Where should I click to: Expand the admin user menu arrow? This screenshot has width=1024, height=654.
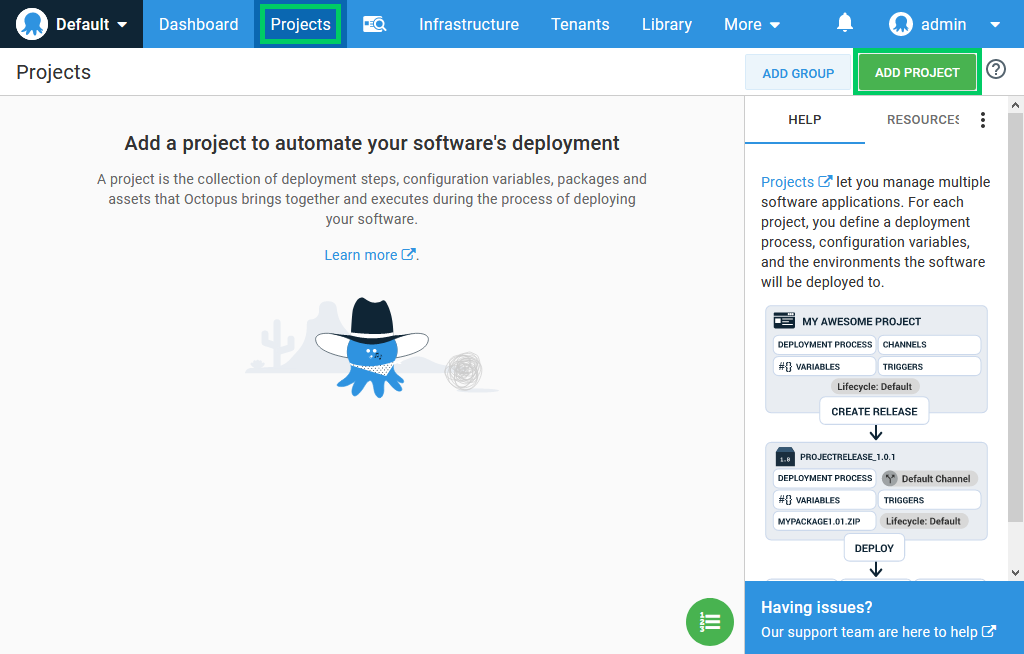tap(995, 25)
